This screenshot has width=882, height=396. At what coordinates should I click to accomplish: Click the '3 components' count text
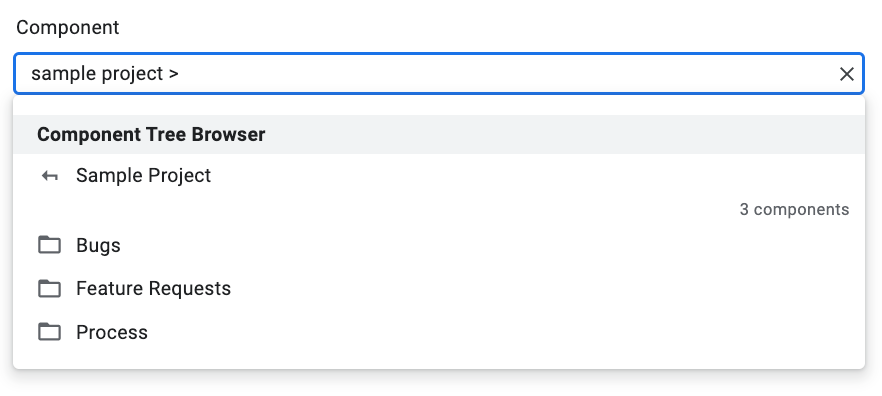pyautogui.click(x=794, y=210)
